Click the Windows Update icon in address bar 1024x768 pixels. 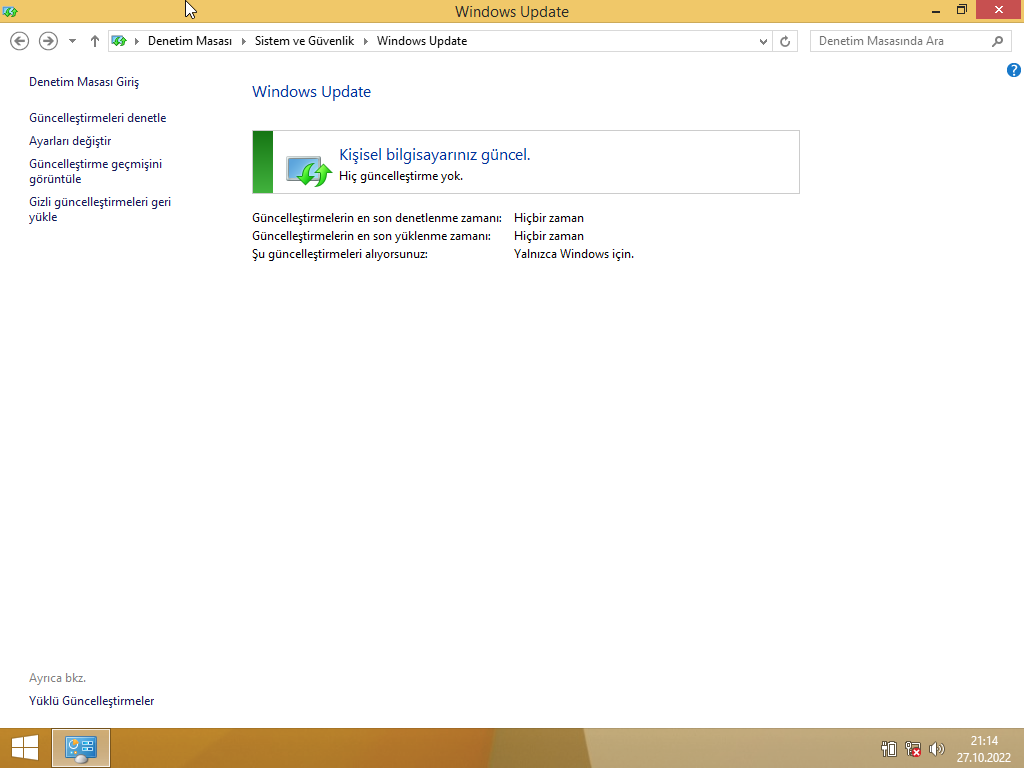click(x=119, y=41)
